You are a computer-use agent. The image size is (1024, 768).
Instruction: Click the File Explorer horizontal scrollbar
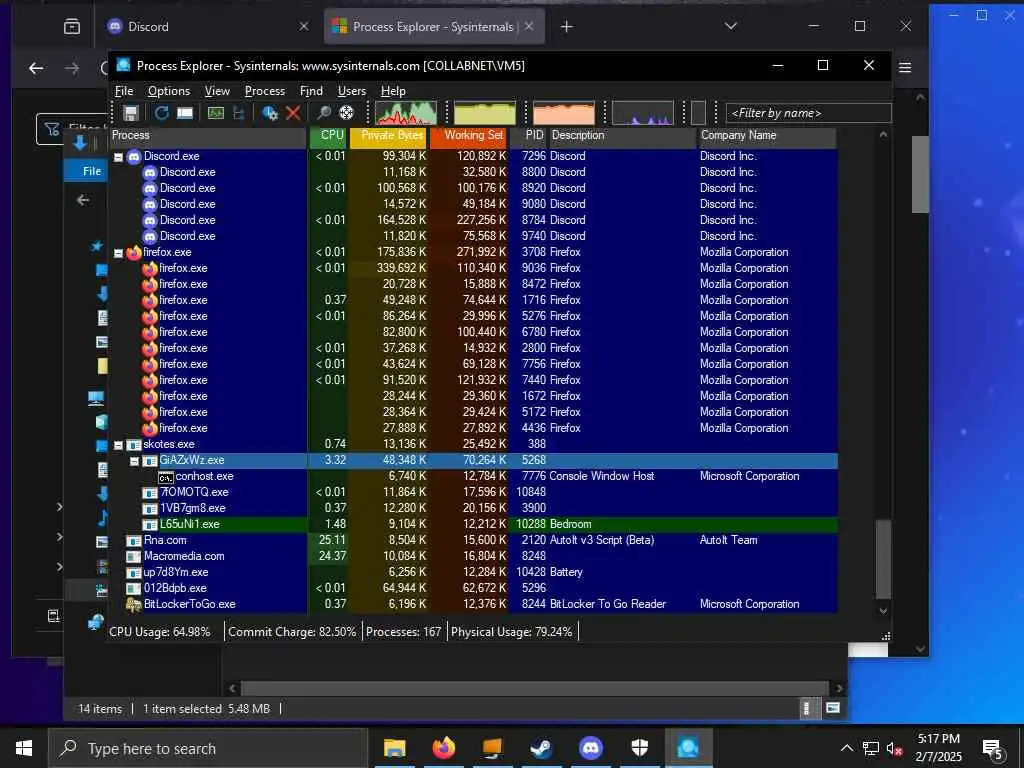(535, 688)
